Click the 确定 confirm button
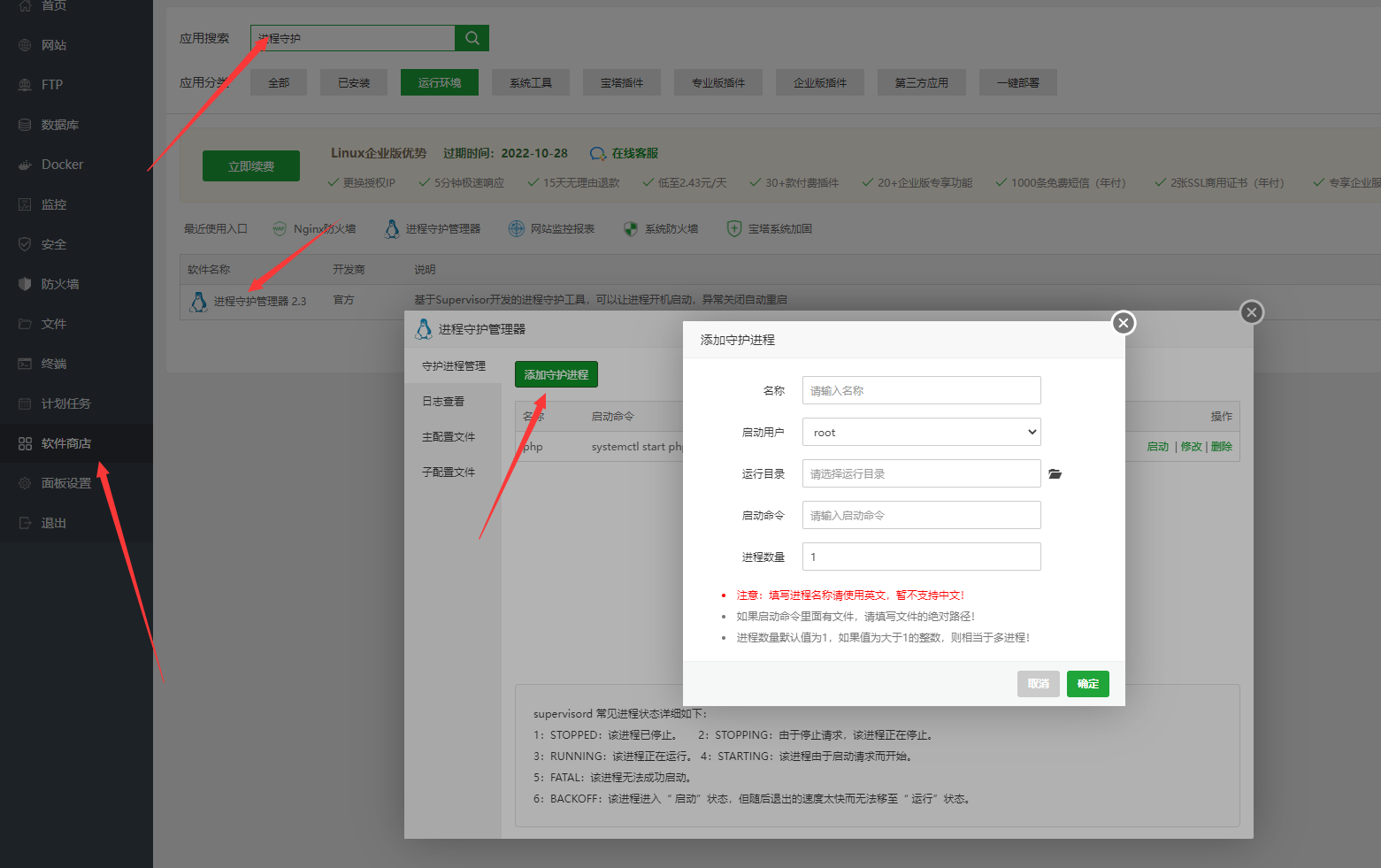Screen dimensions: 1381x868 1088,684
